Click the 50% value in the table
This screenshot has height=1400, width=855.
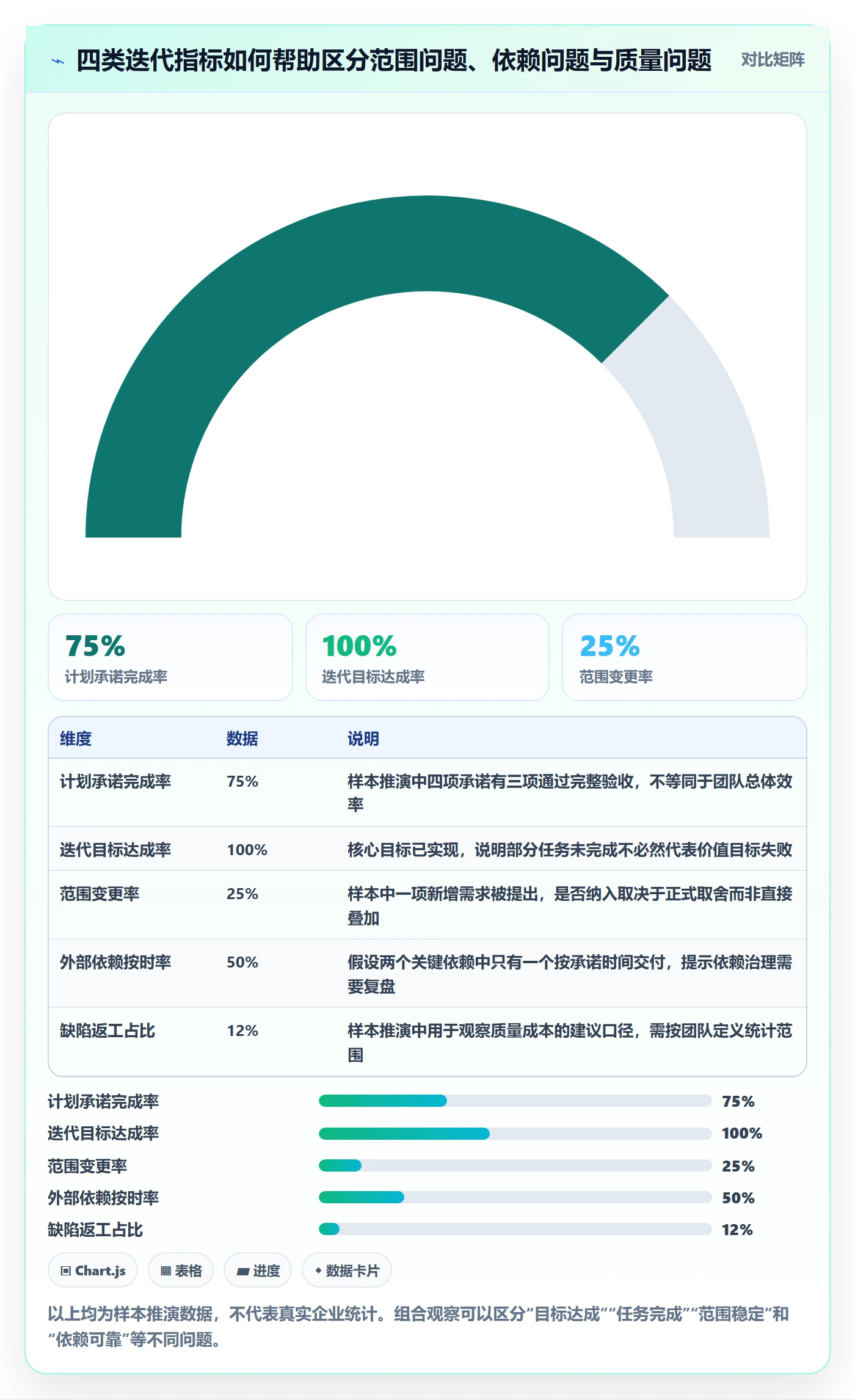coord(242,962)
